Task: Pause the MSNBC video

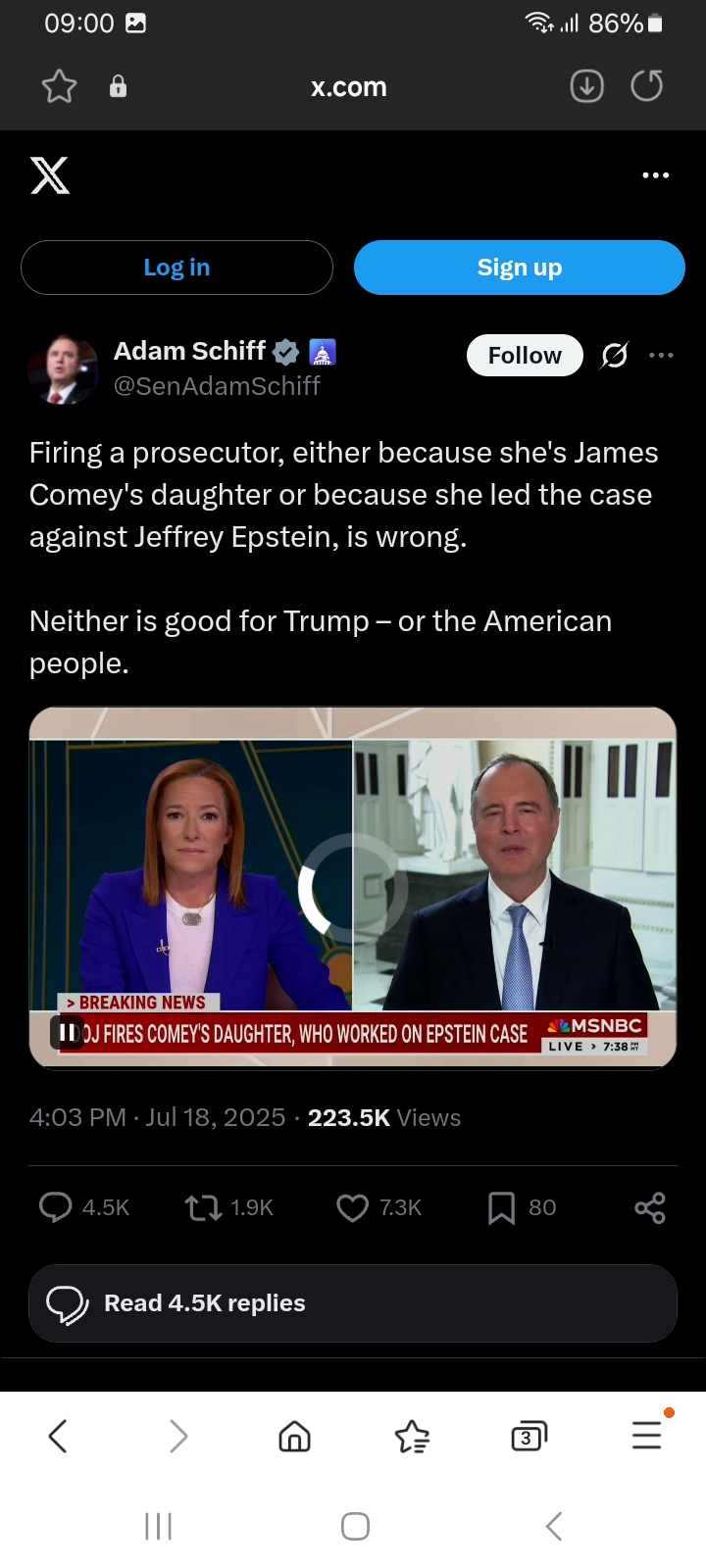Action: click(68, 1032)
